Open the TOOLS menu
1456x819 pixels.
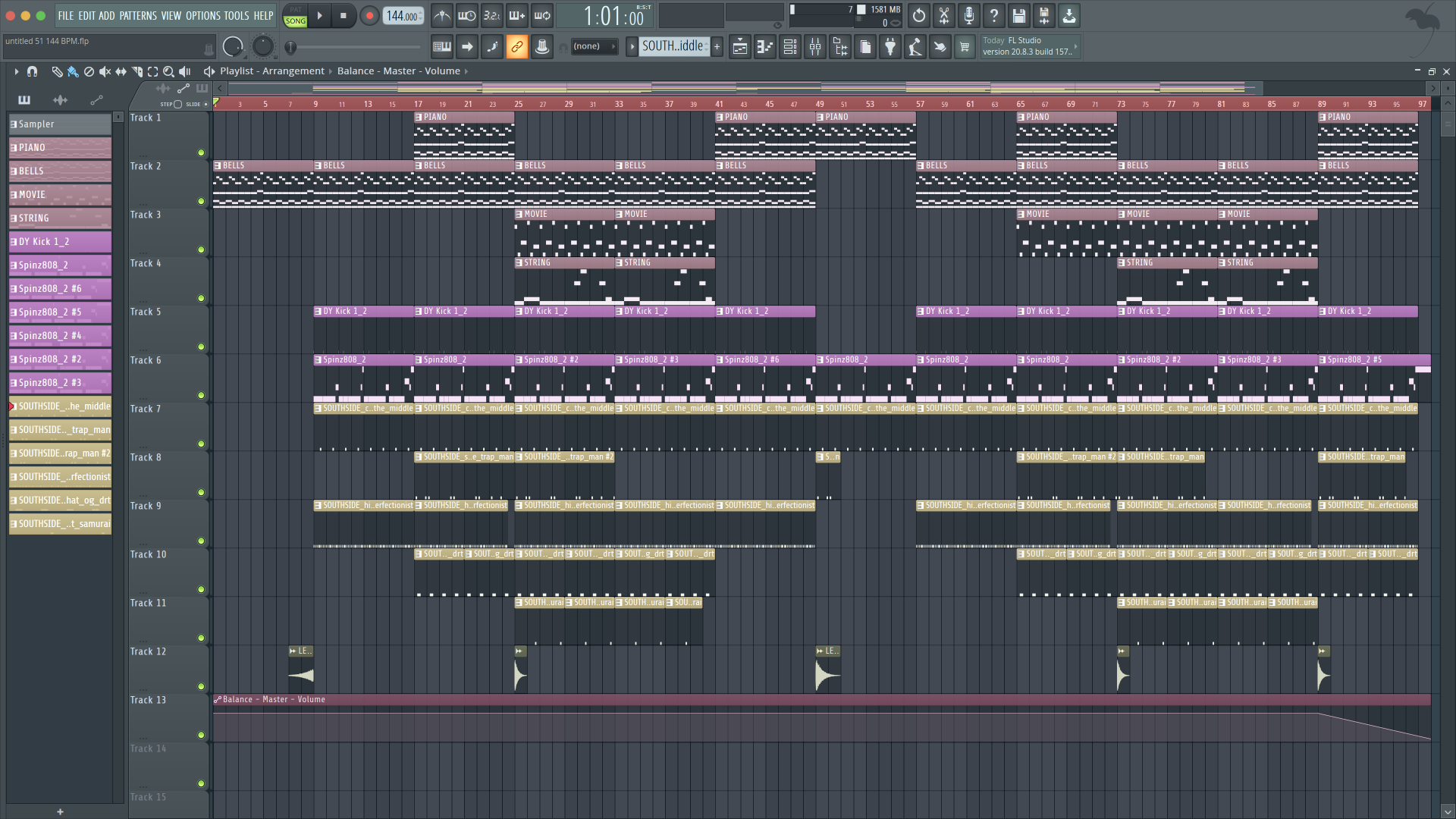237,15
